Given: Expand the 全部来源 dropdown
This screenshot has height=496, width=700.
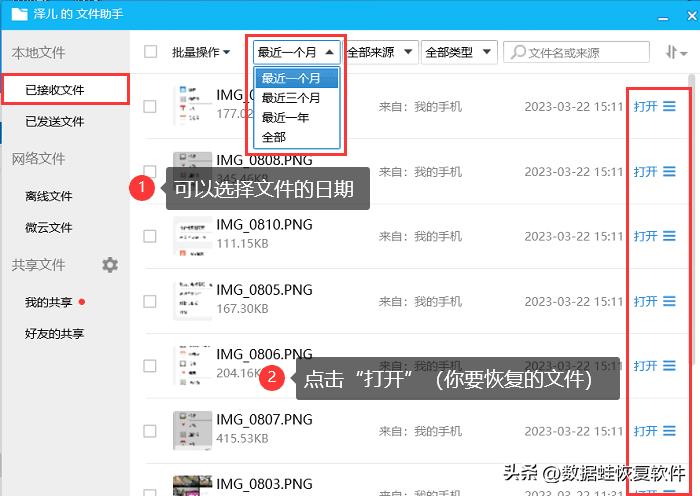Looking at the screenshot, I should (380, 52).
